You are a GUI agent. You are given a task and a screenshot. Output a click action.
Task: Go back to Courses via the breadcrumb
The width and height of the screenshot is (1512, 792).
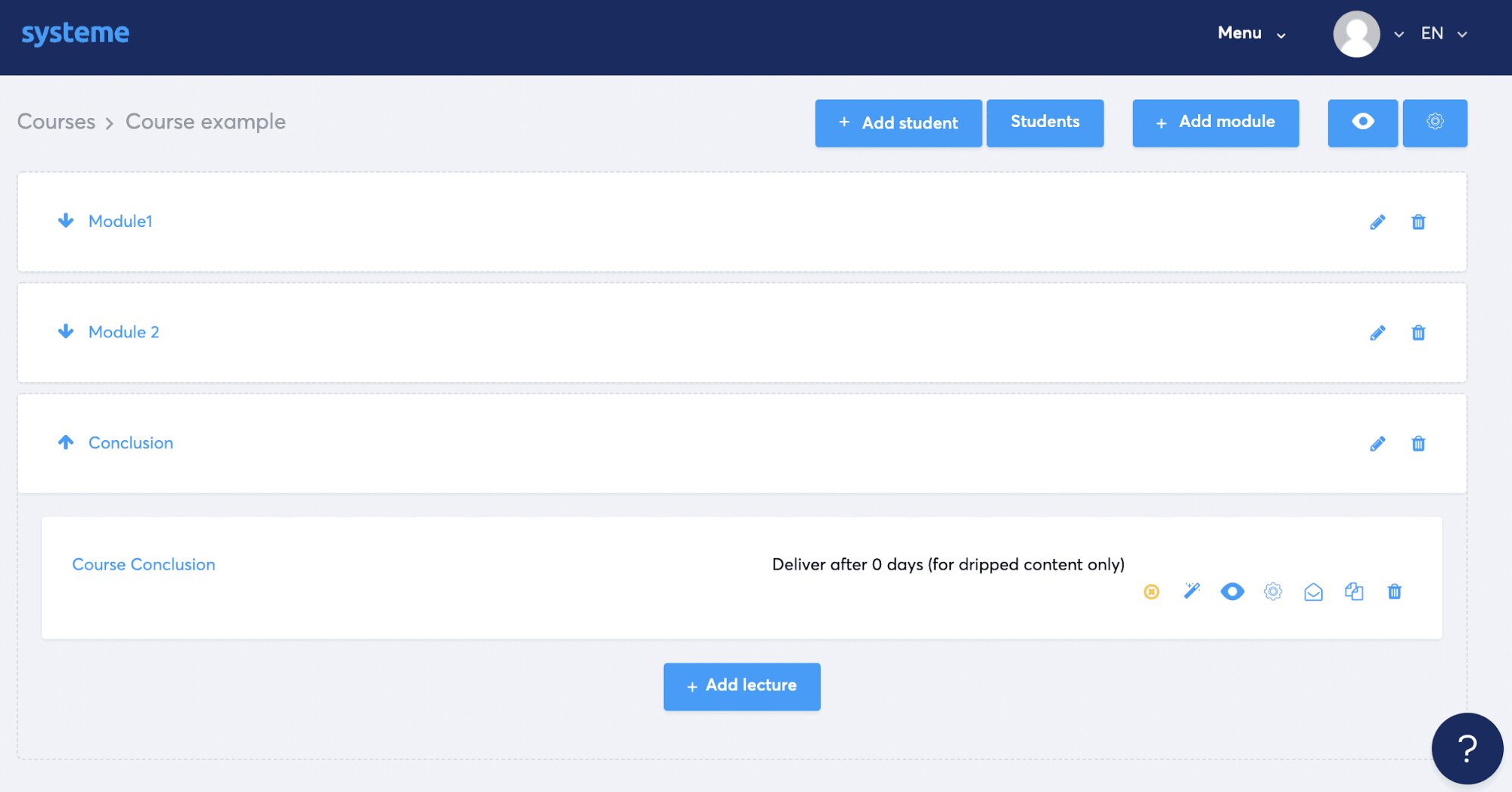(x=56, y=122)
